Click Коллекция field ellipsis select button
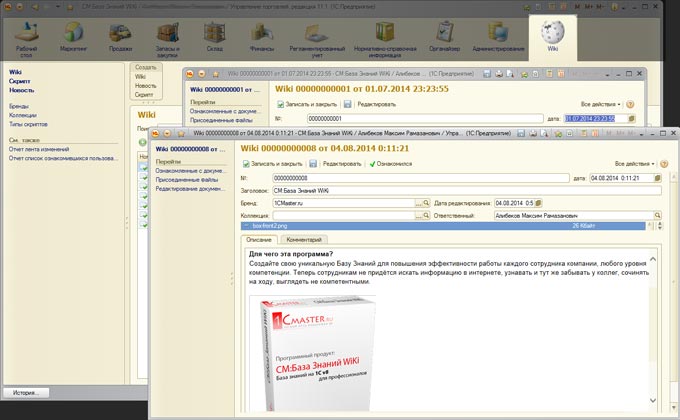The width and height of the screenshot is (680, 420). coord(418,216)
